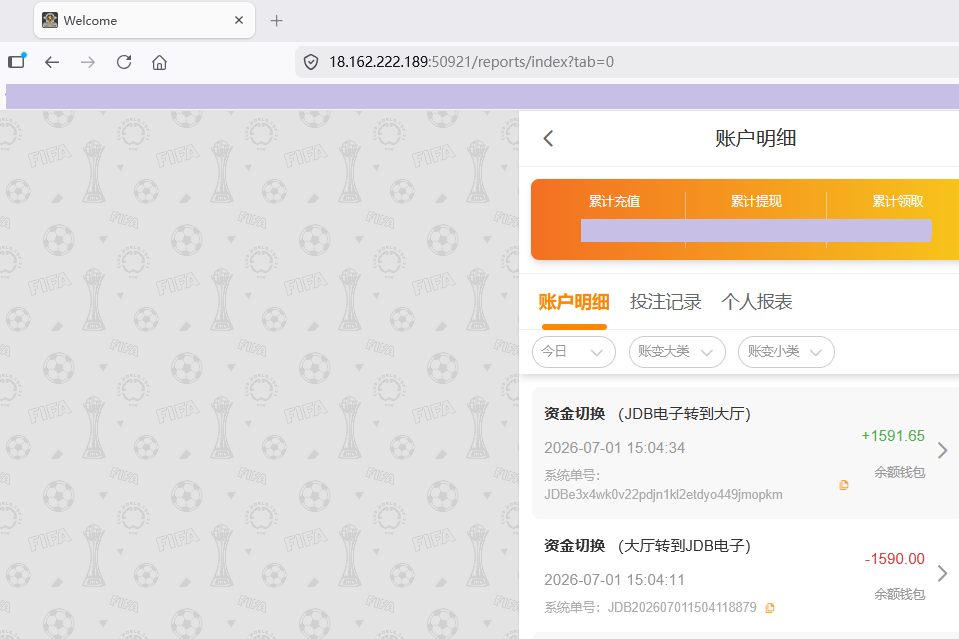Reload the page with the refresh icon
The width and height of the screenshot is (959, 639).
point(124,62)
